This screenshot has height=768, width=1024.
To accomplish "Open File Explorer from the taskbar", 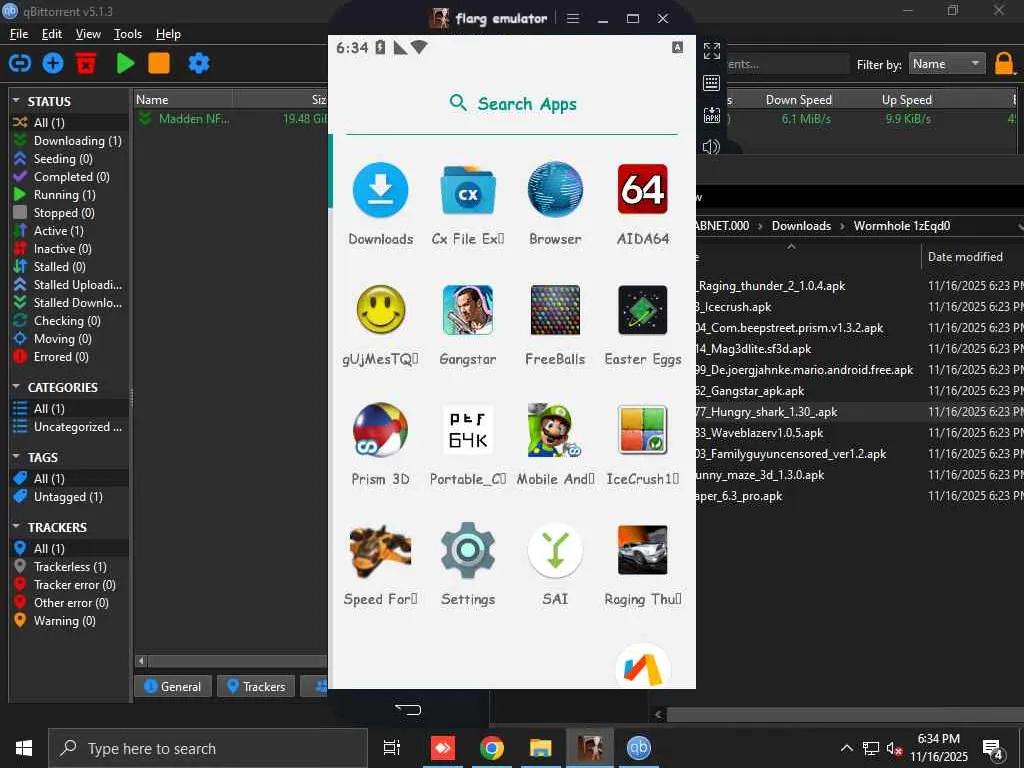I will pyautogui.click(x=541, y=748).
